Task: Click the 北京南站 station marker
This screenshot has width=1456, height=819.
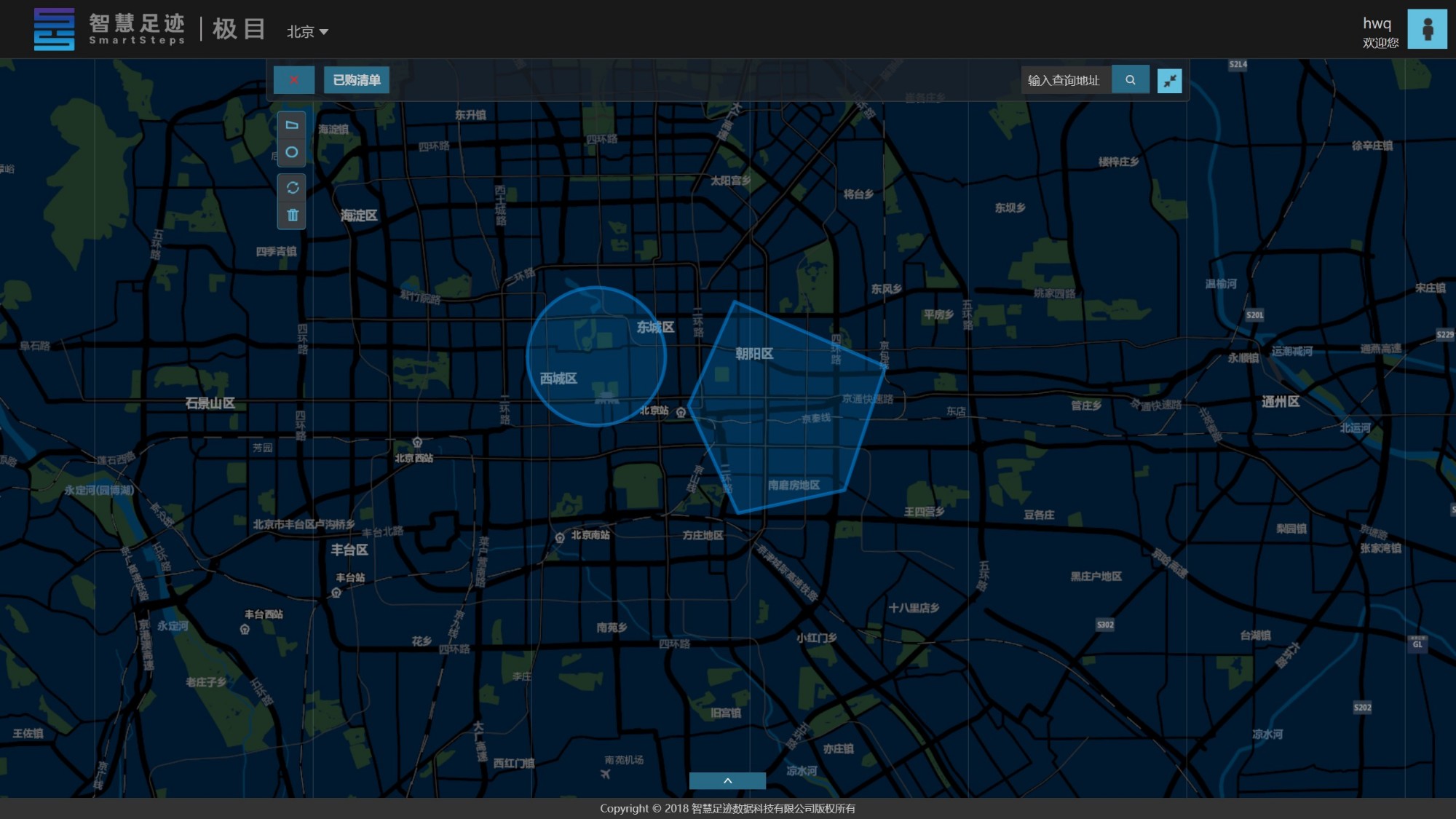Action: click(x=560, y=537)
